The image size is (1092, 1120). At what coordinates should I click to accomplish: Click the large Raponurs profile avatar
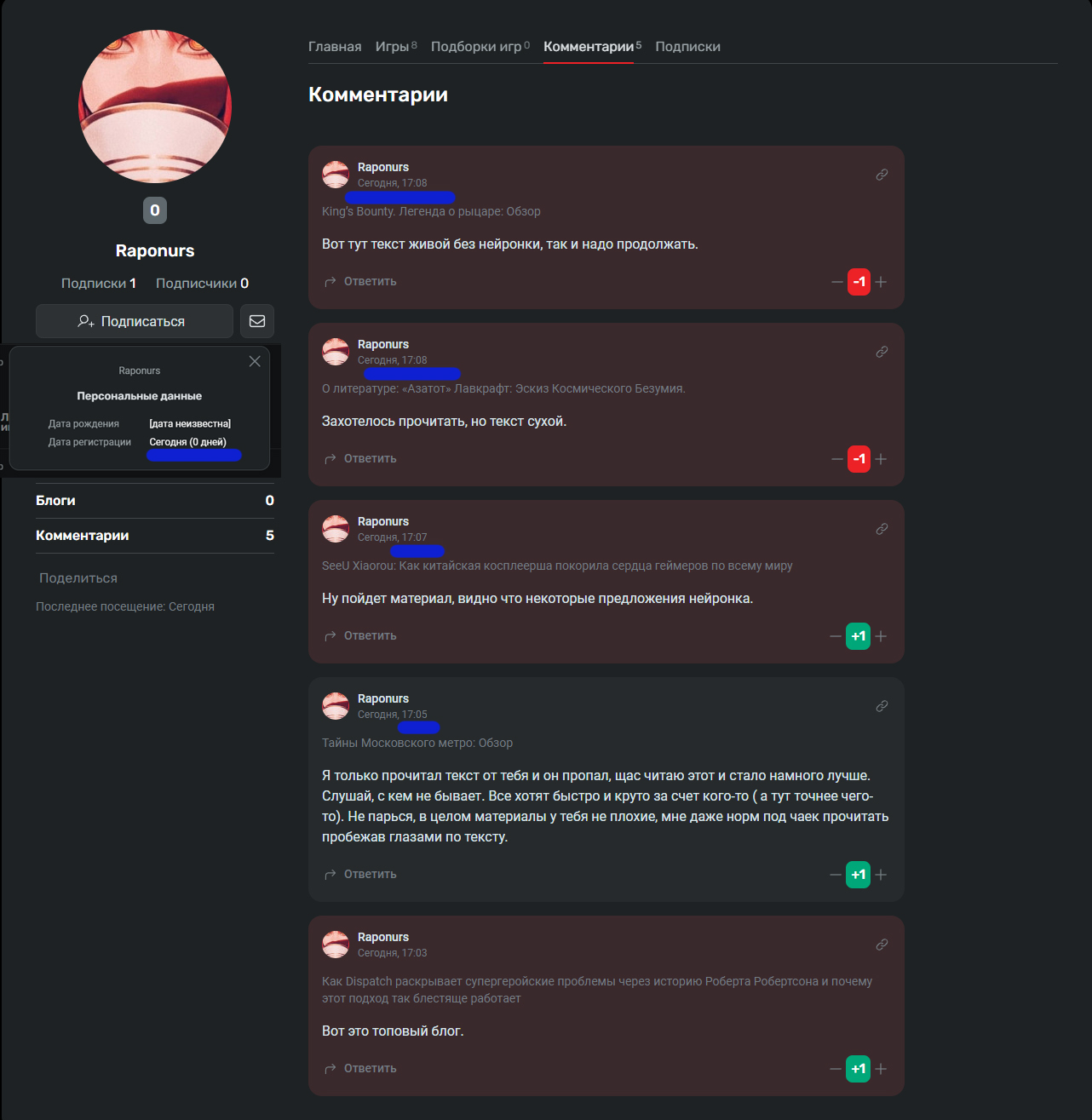(155, 106)
